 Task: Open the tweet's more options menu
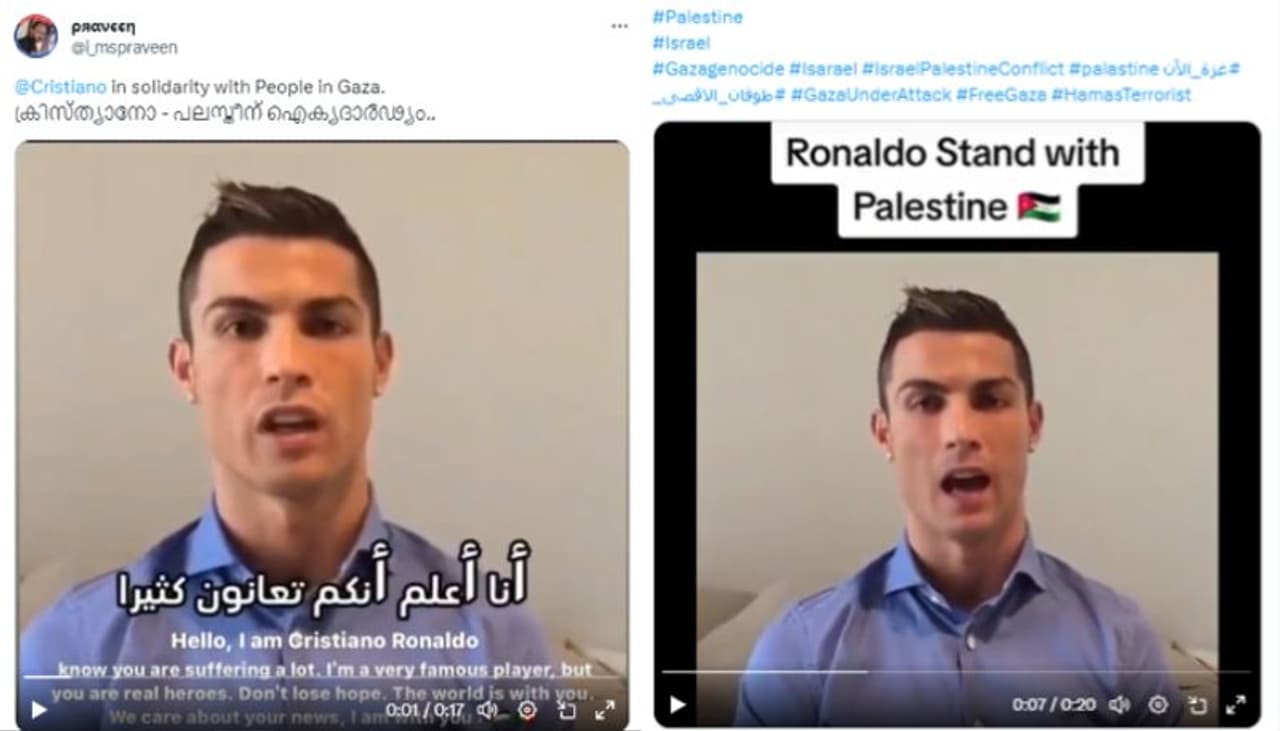(620, 27)
